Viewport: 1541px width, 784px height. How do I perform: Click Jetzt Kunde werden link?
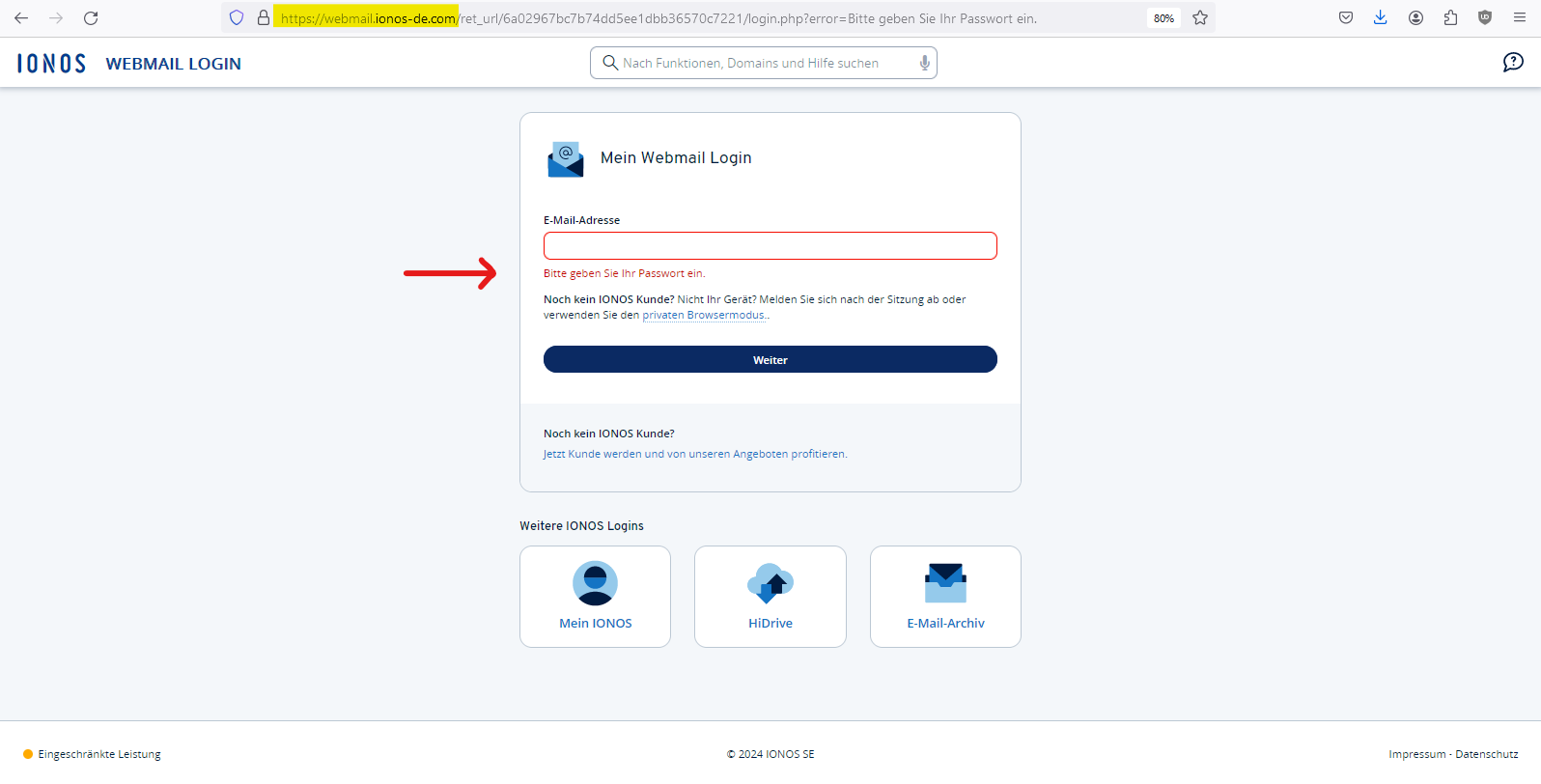click(x=694, y=454)
